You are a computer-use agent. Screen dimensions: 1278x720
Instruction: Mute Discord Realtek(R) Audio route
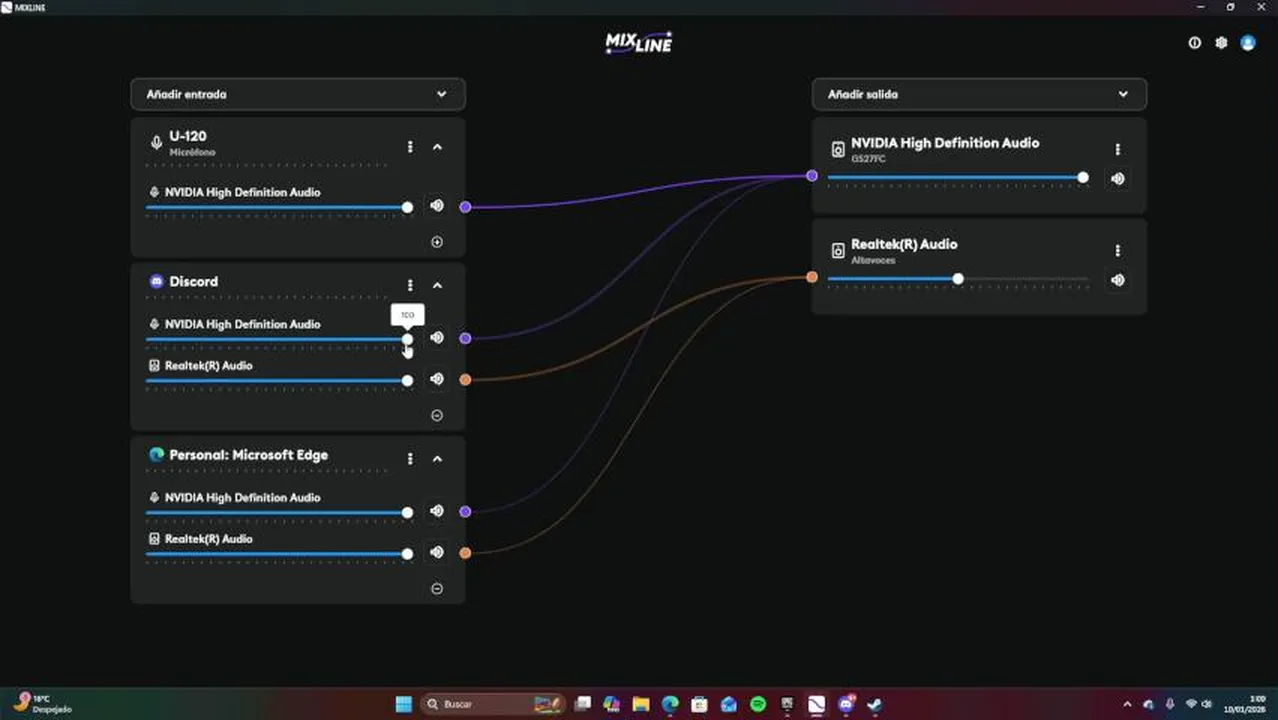point(437,379)
